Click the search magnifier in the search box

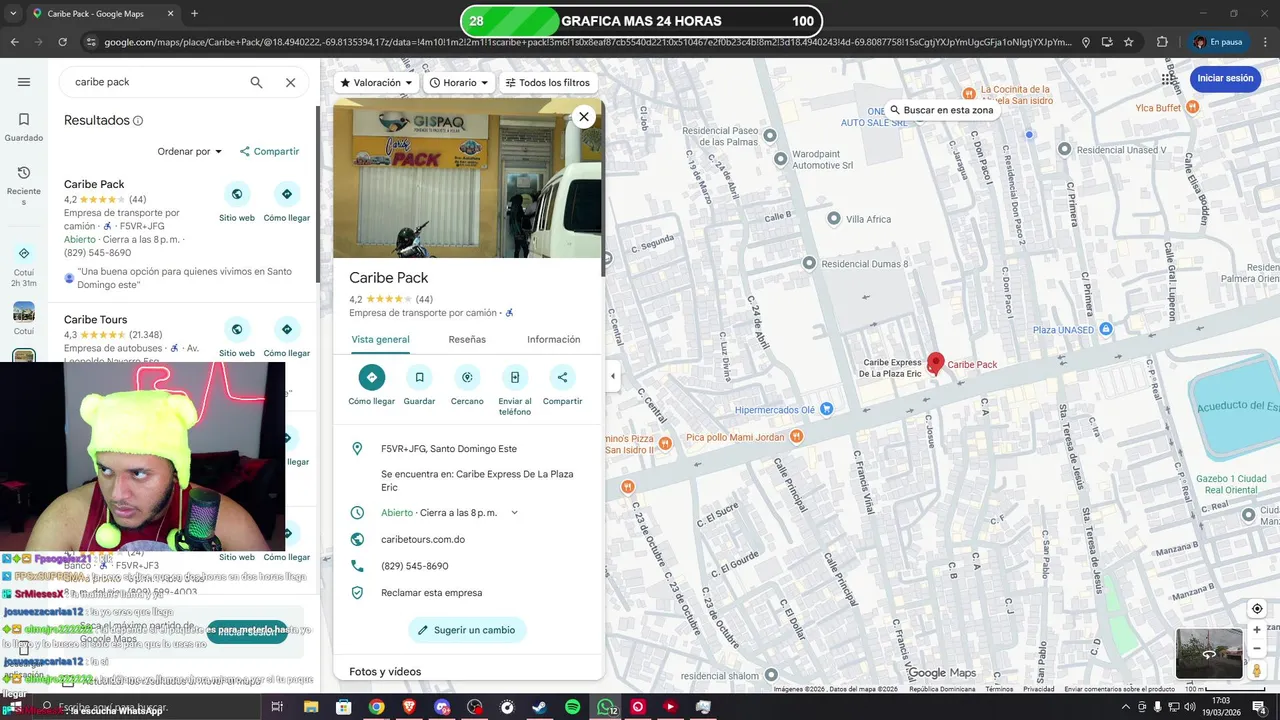(x=256, y=82)
